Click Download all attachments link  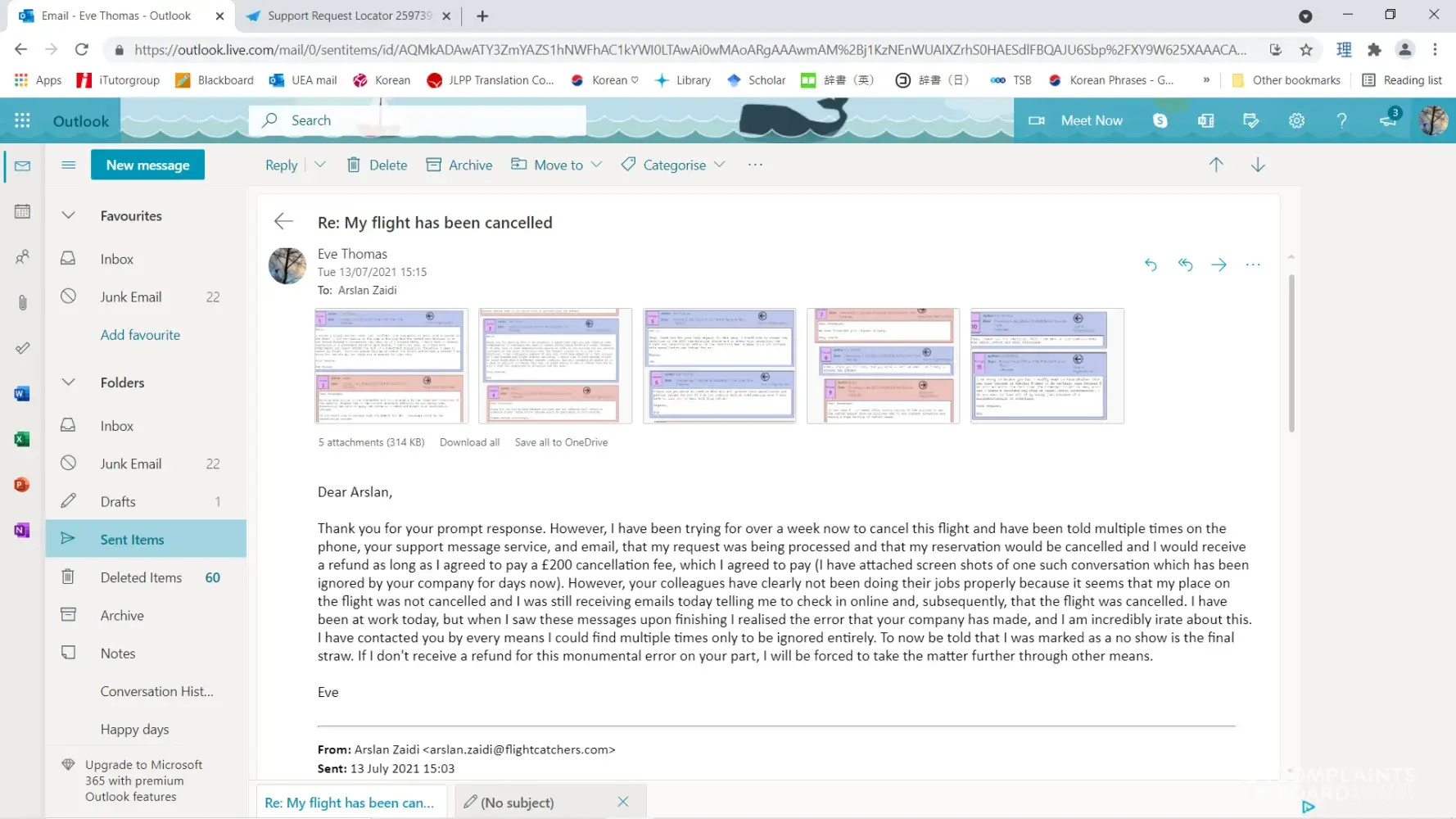pos(469,442)
